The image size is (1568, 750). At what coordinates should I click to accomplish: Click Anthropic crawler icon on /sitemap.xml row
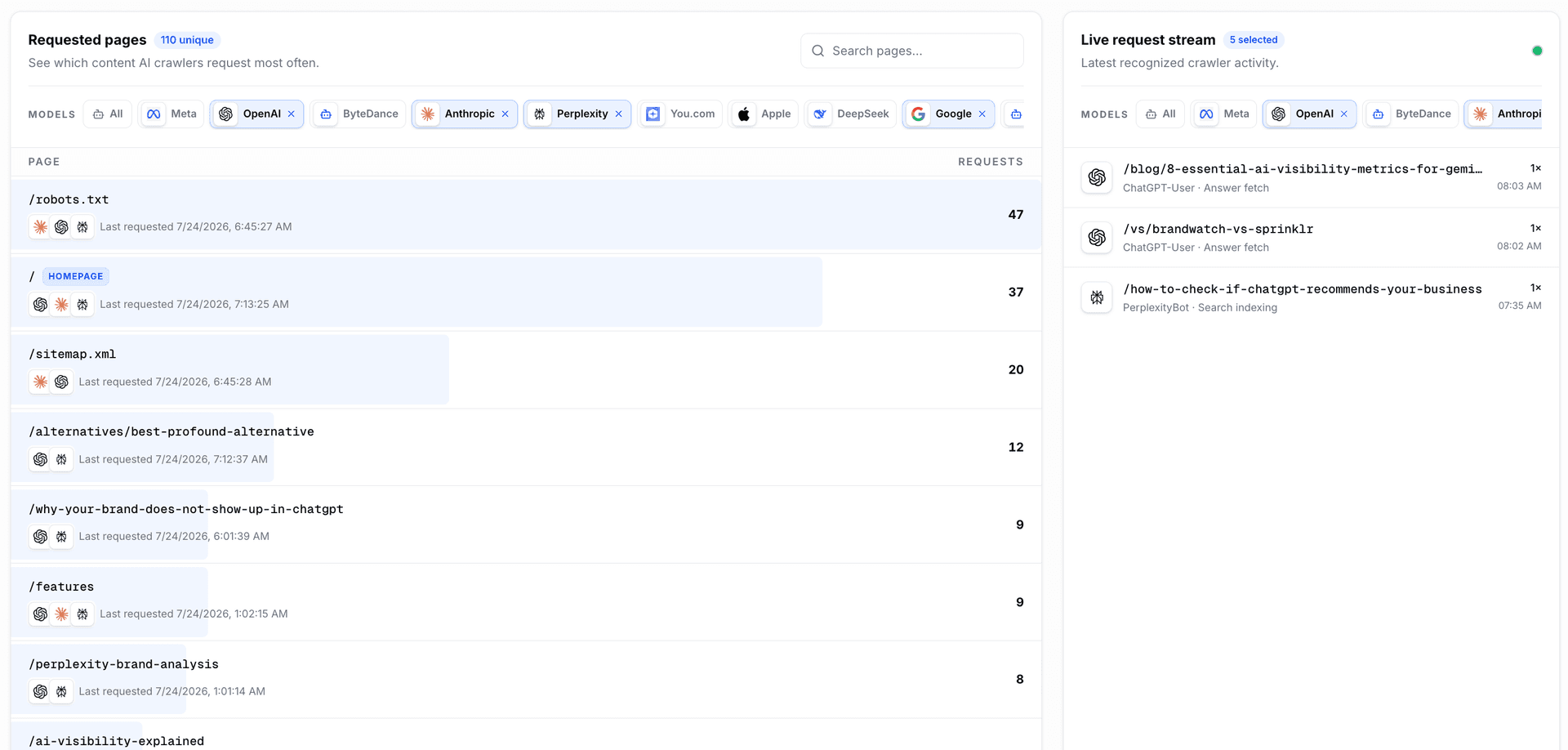point(40,382)
